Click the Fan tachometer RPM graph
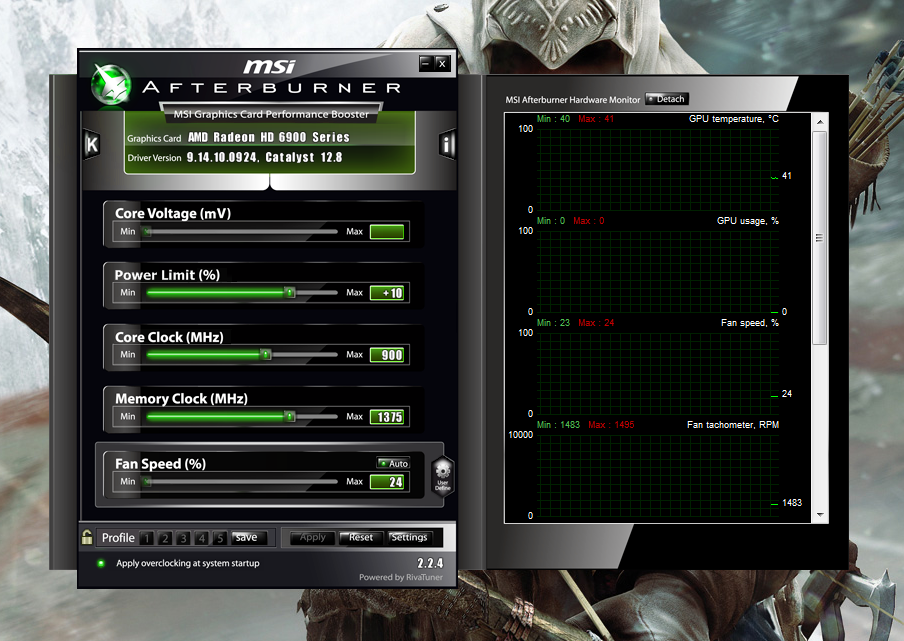The image size is (904, 641). (x=658, y=476)
